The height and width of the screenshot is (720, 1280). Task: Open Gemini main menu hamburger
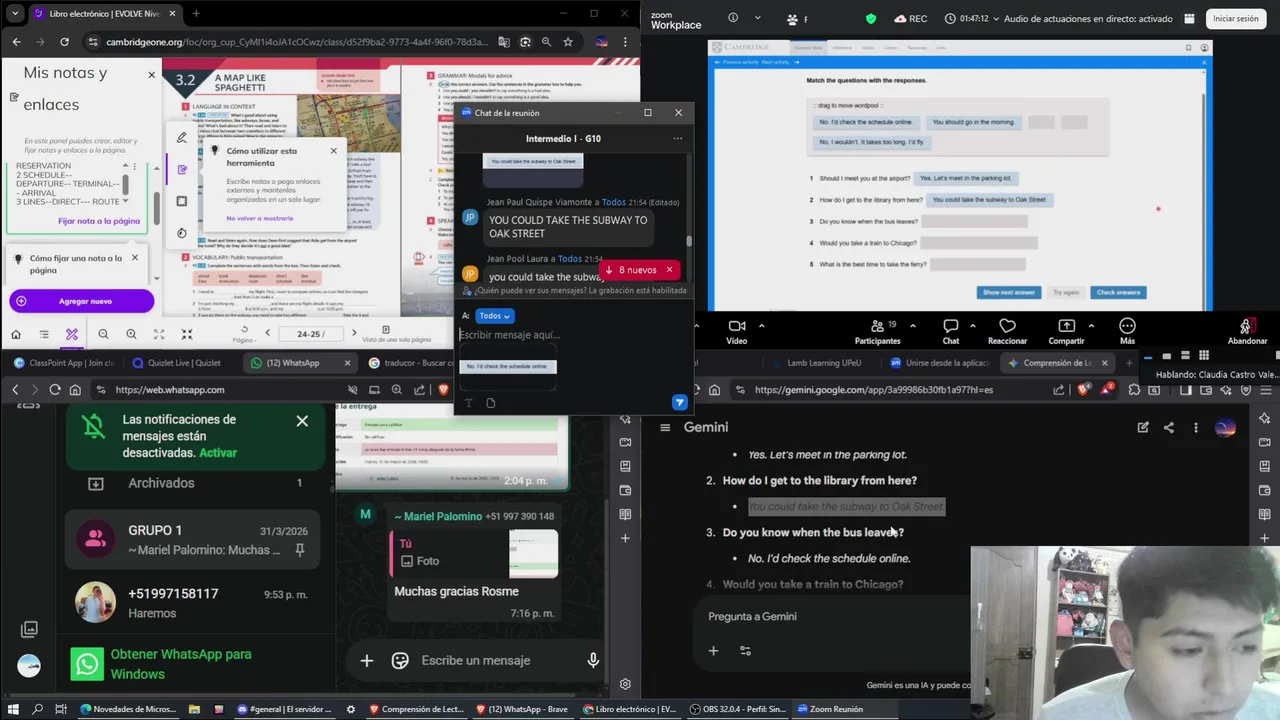(x=664, y=427)
